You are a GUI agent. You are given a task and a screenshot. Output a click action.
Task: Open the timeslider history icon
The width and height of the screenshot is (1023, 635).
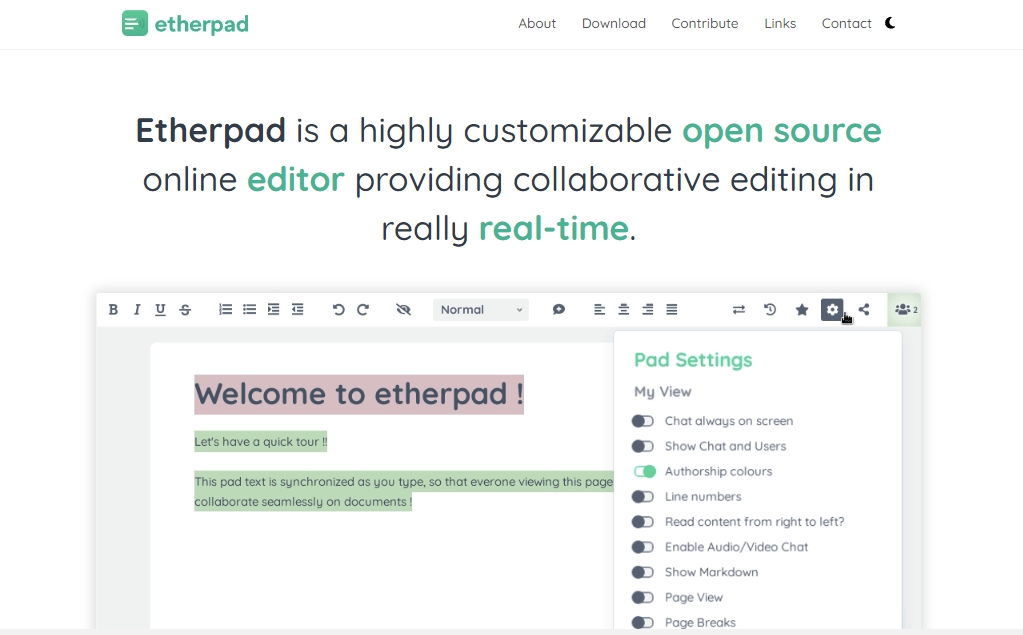[770, 309]
